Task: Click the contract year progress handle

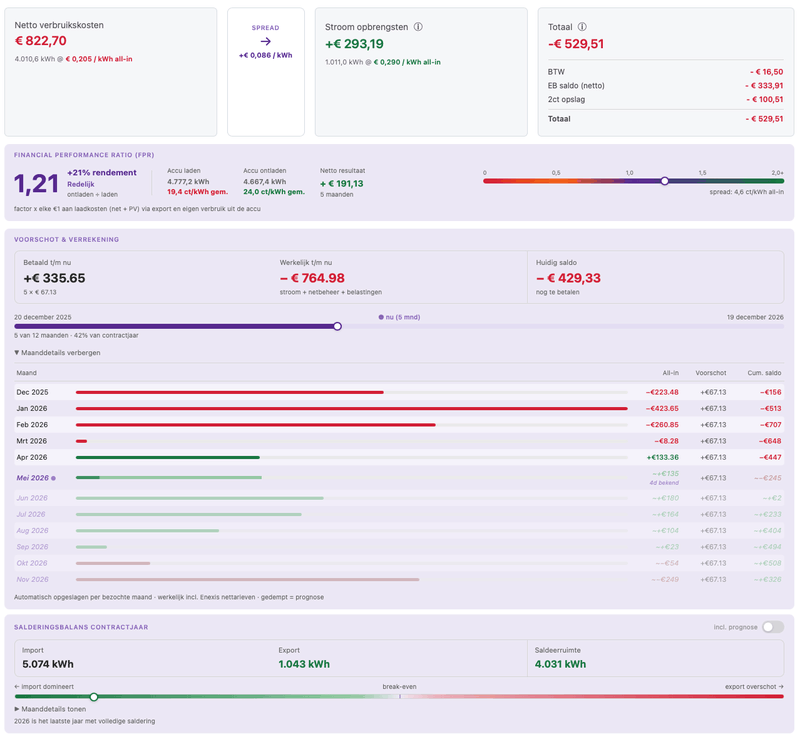Action: [x=337, y=326]
